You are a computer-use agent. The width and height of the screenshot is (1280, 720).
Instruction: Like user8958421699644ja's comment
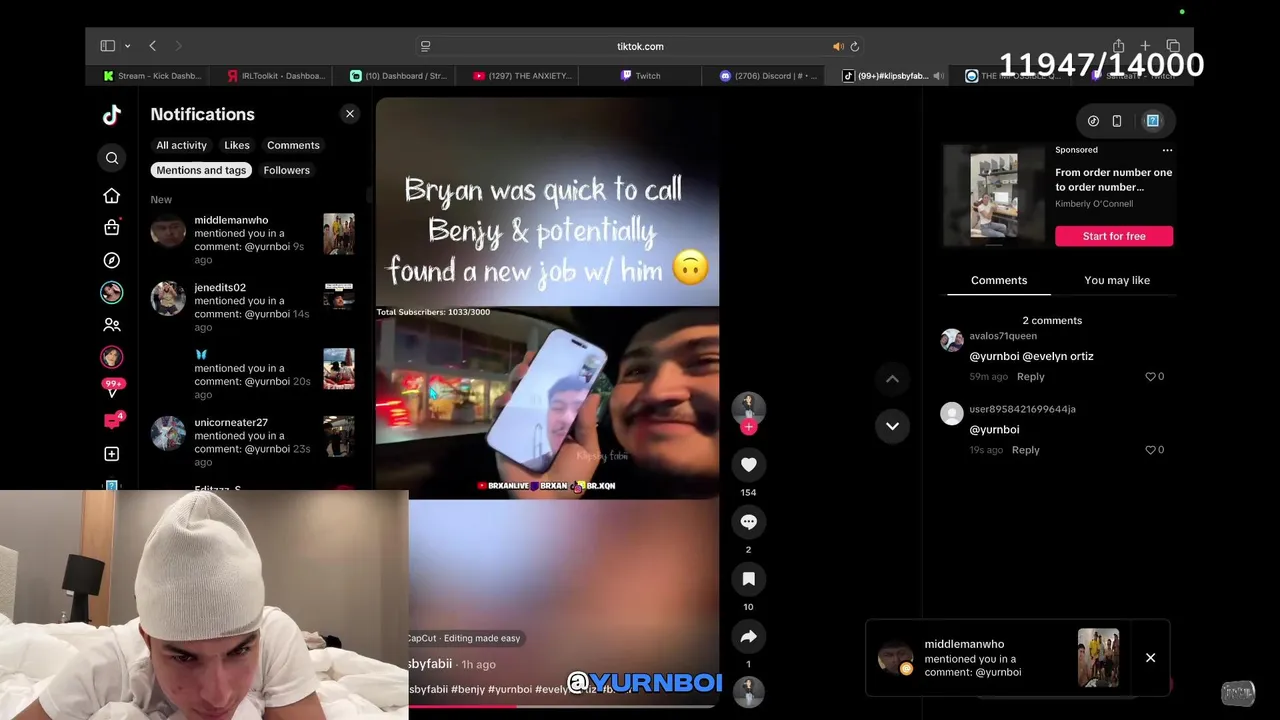coord(1150,450)
